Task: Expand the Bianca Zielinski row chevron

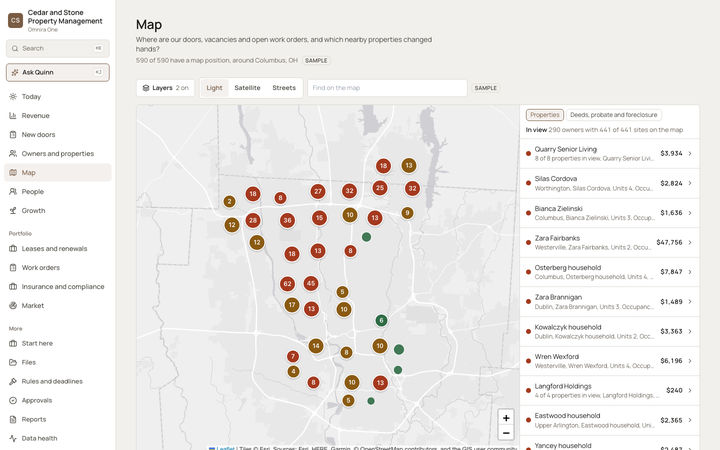Action: pyautogui.click(x=690, y=213)
